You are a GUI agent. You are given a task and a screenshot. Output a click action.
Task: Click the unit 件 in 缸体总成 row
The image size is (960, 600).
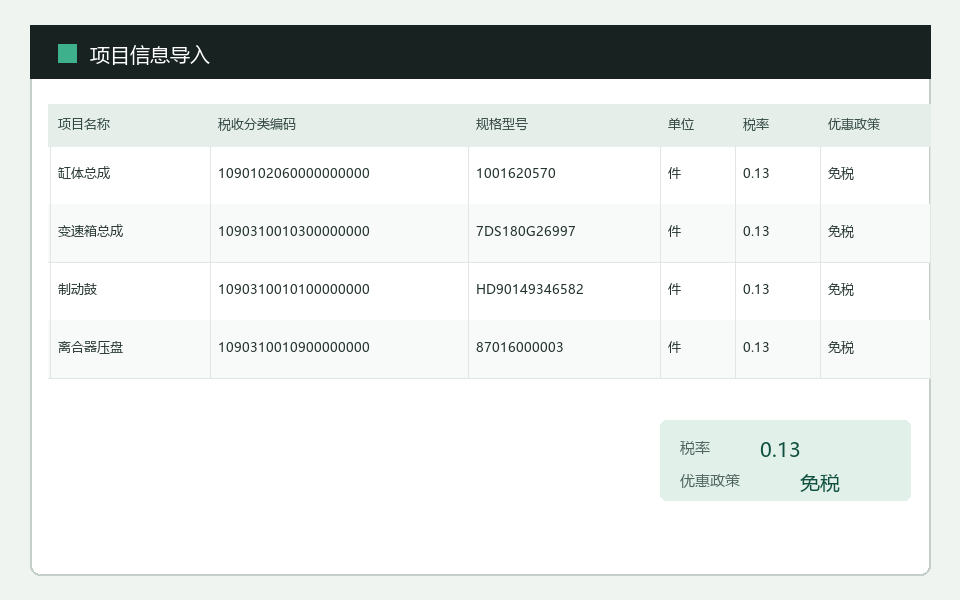pos(674,173)
